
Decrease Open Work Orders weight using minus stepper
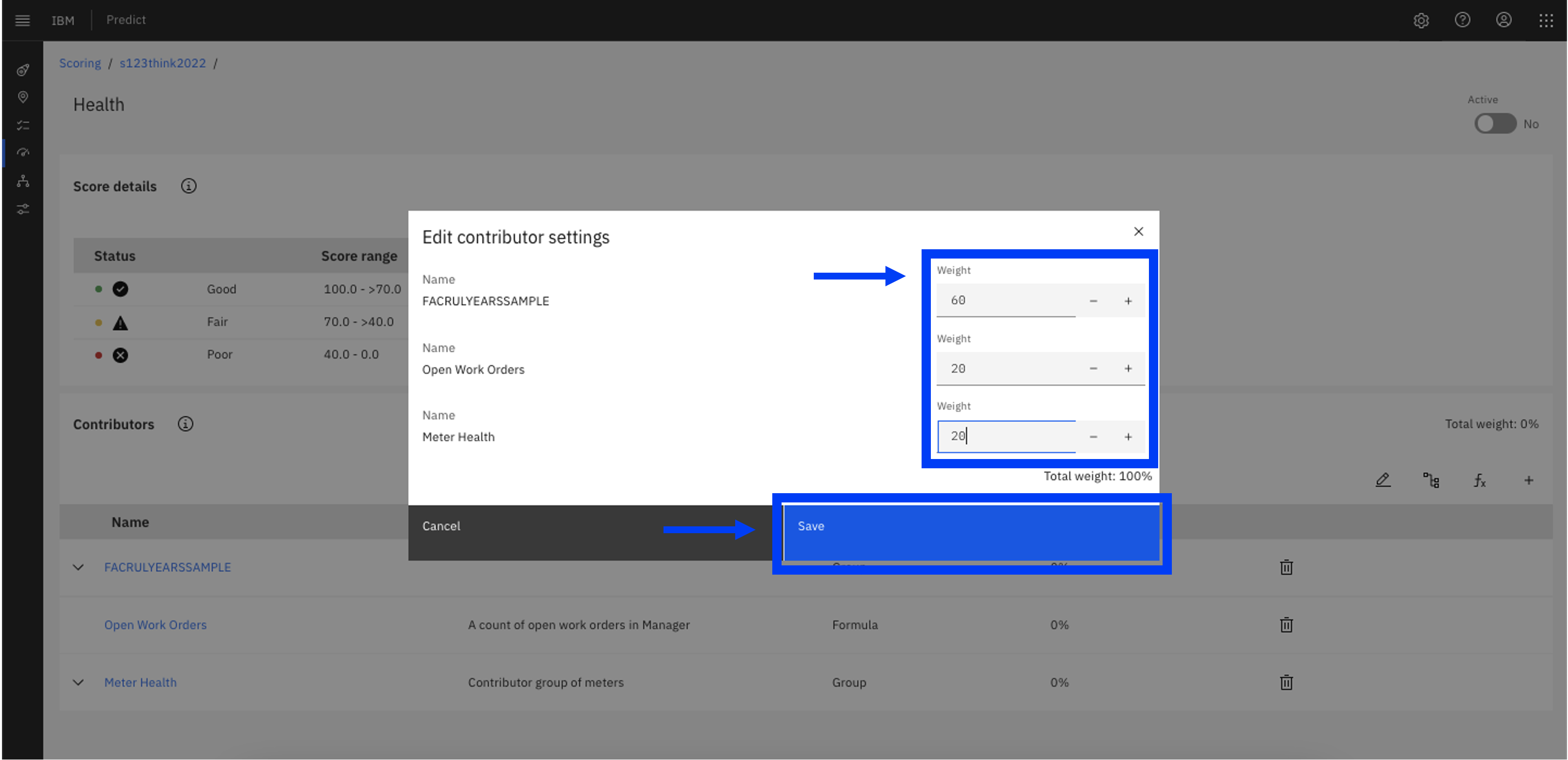click(x=1093, y=368)
